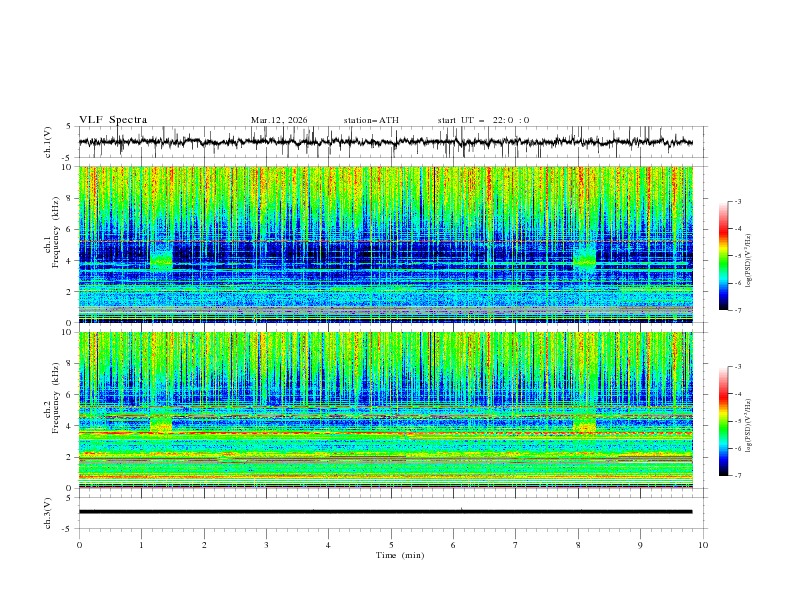This screenshot has height=612, width=792.
Task: Click the time axis tick label '7'
Action: tap(515, 545)
